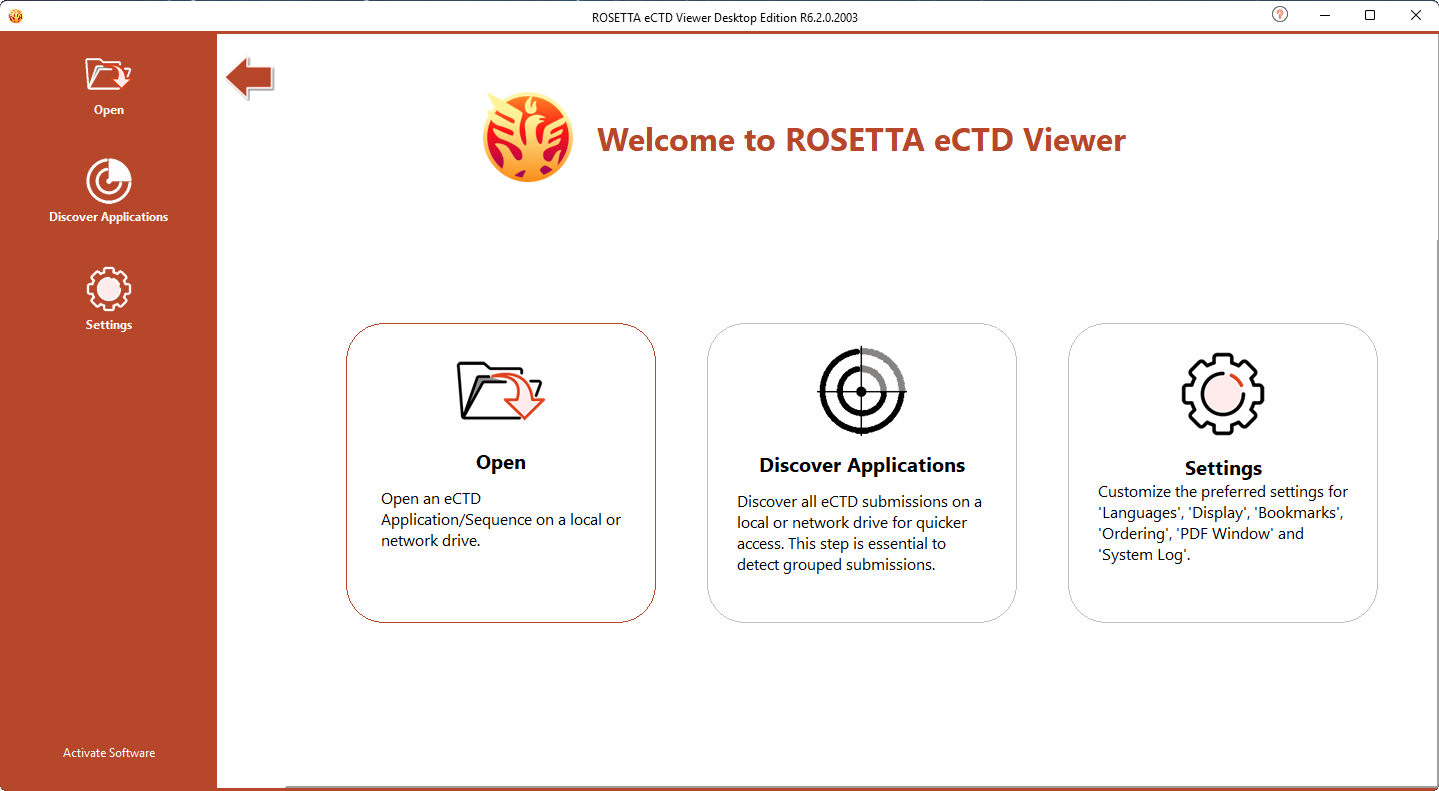This screenshot has height=791, width=1439.
Task: Click the Discover Applications radar icon in sidebar
Action: coord(108,181)
